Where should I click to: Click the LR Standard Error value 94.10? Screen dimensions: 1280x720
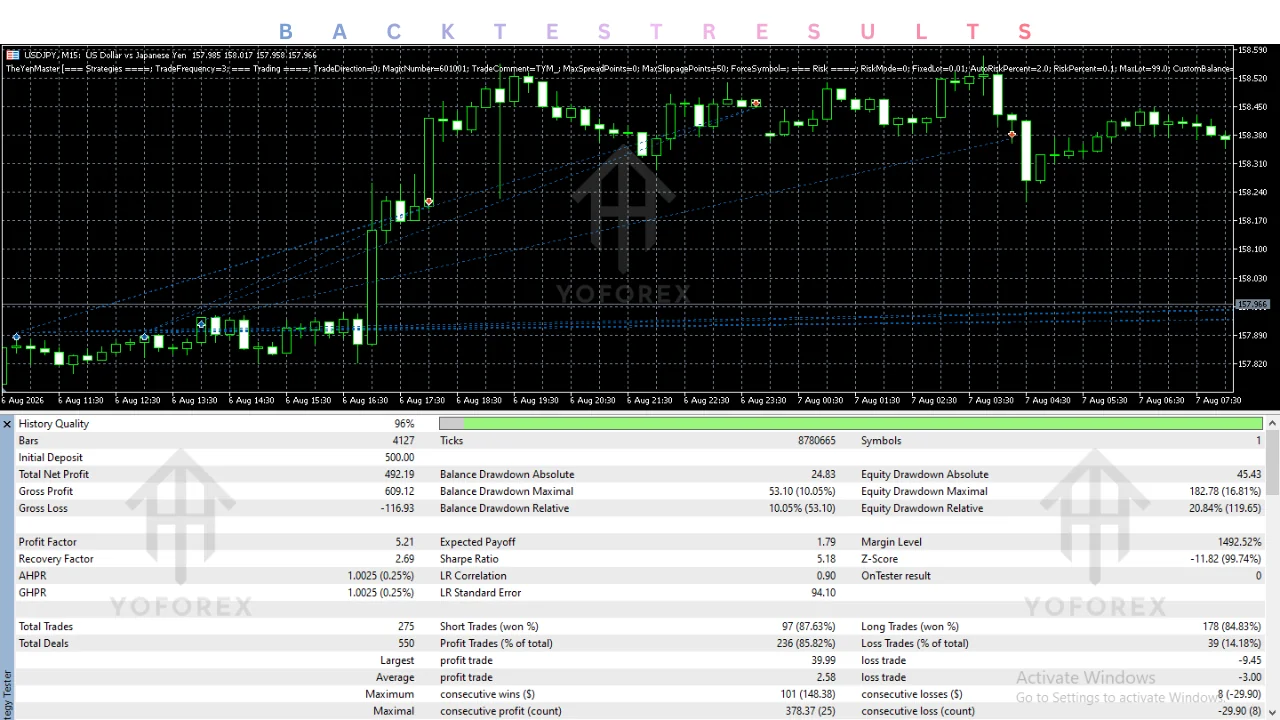click(823, 593)
